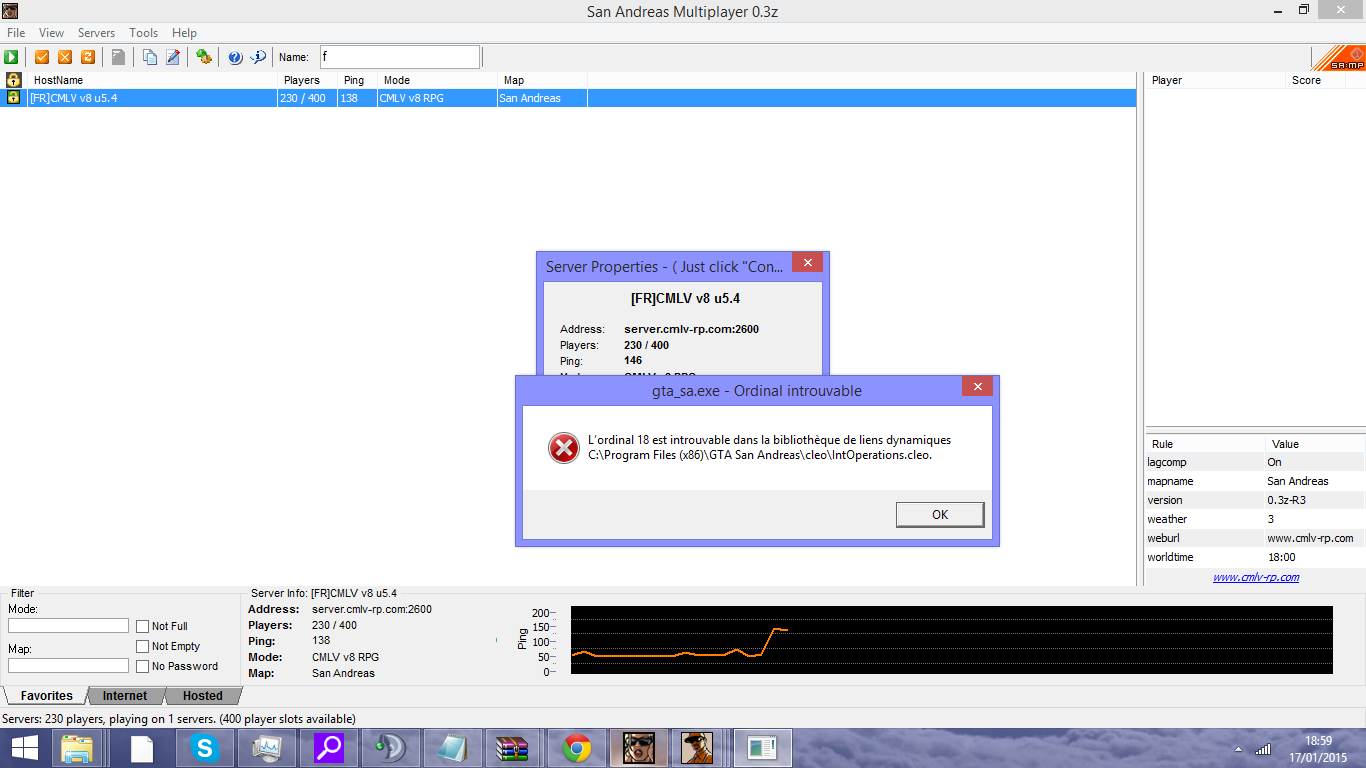Open the Servers menu
The image size is (1366, 768).
pos(96,33)
